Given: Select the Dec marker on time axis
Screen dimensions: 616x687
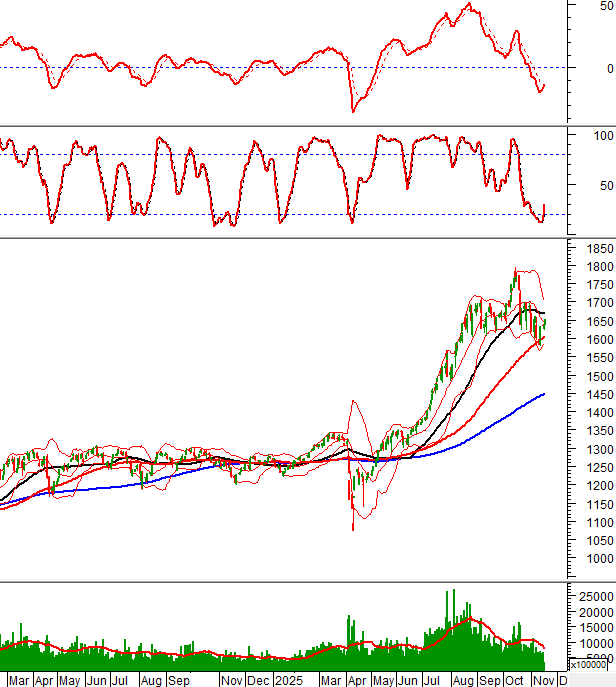Looking at the screenshot, I should pyautogui.click(x=257, y=680).
